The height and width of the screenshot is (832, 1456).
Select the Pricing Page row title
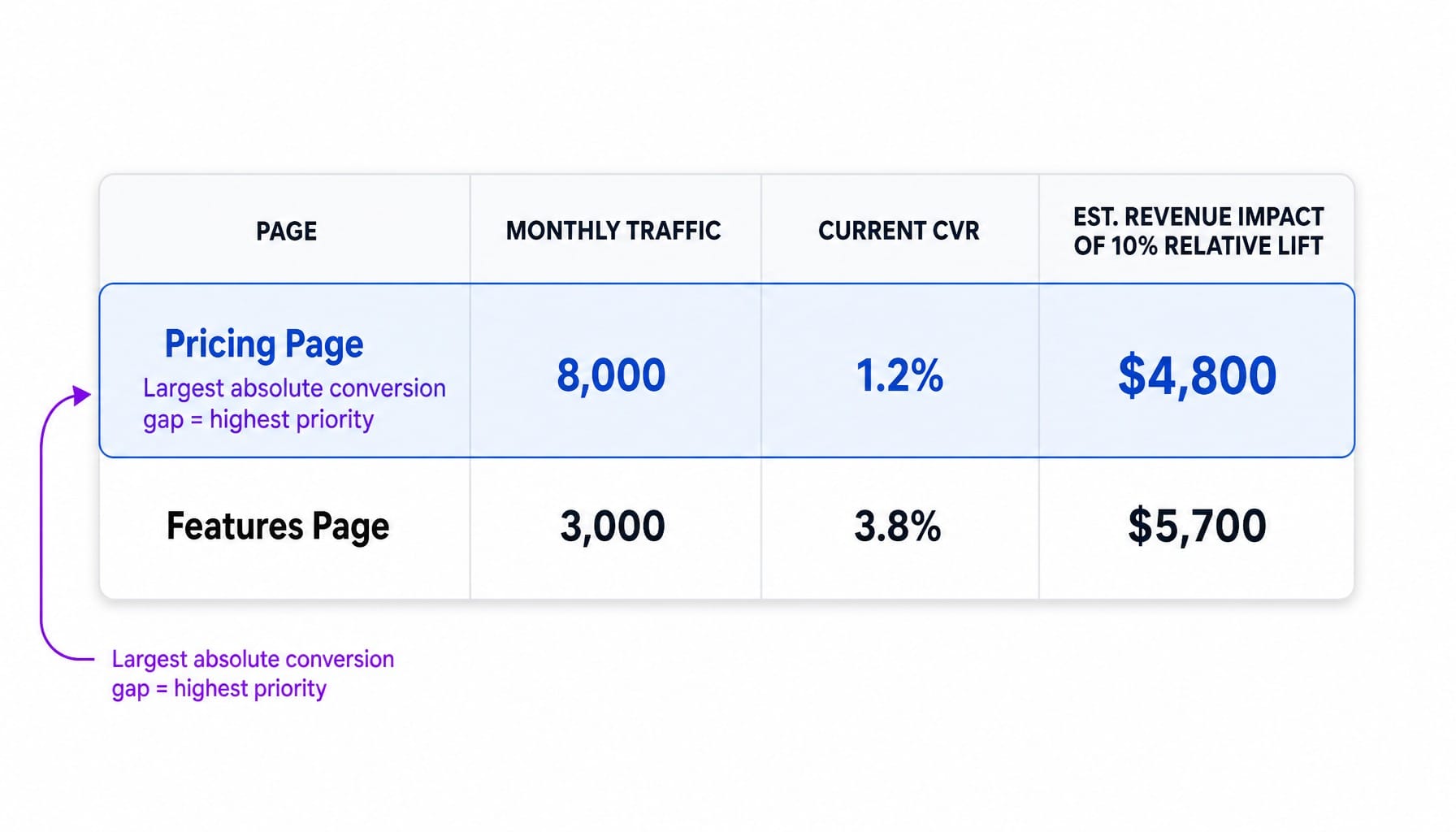264,344
